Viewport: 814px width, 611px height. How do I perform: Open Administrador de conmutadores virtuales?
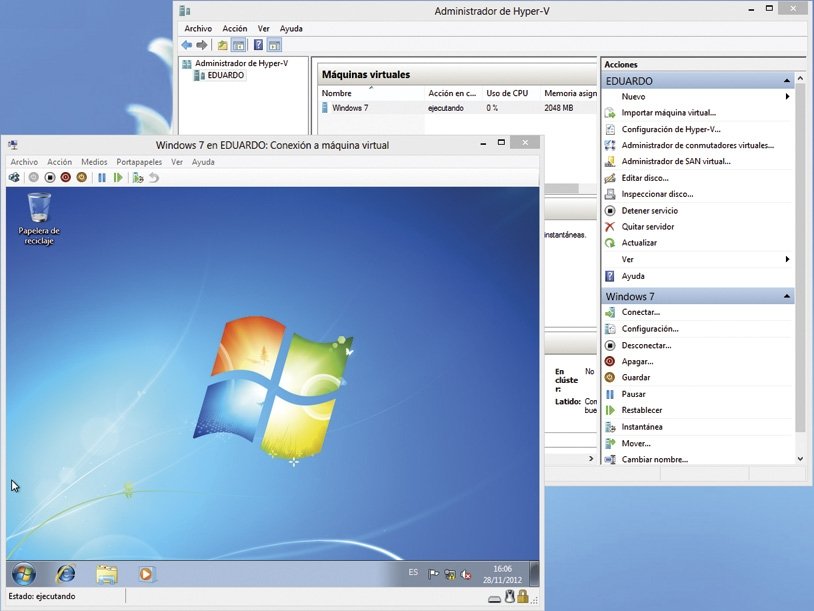[698, 145]
